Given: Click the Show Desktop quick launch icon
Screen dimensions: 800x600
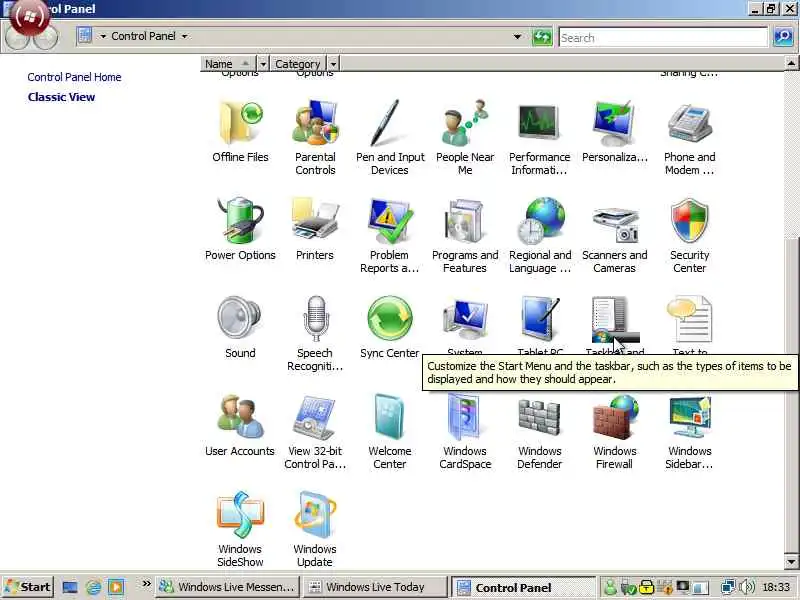Looking at the screenshot, I should (x=70, y=587).
